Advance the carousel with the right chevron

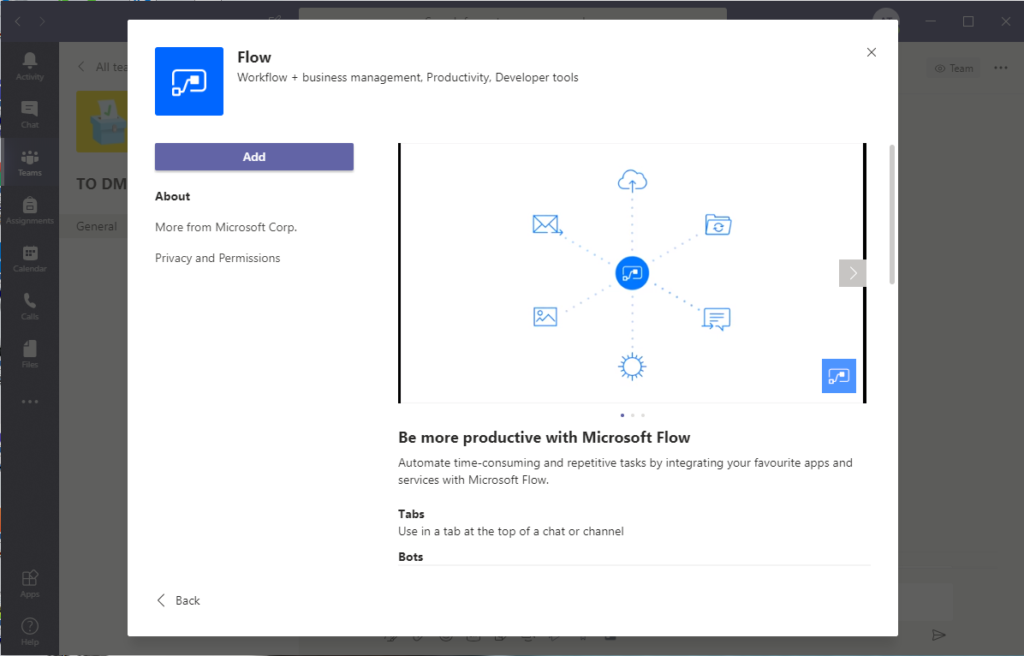point(852,272)
